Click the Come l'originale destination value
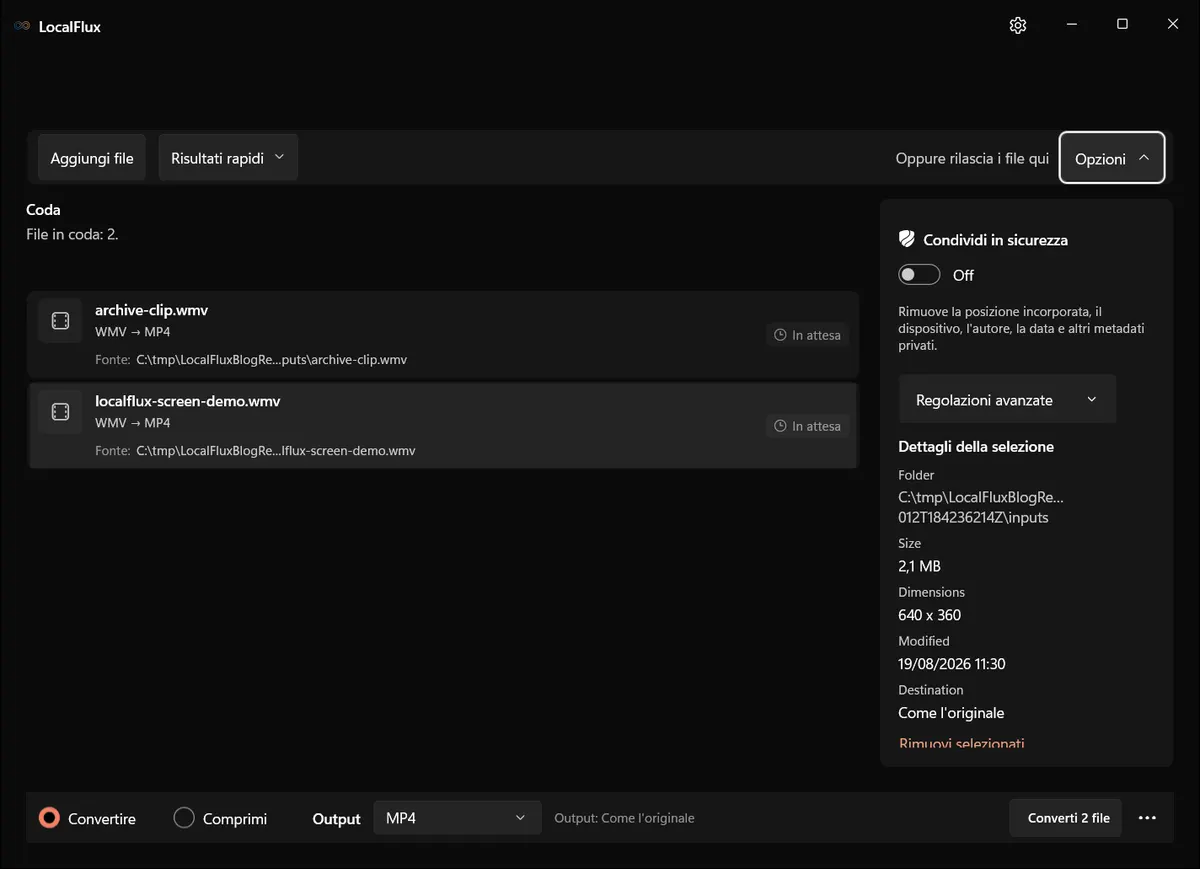Viewport: 1200px width, 869px height. tap(951, 713)
